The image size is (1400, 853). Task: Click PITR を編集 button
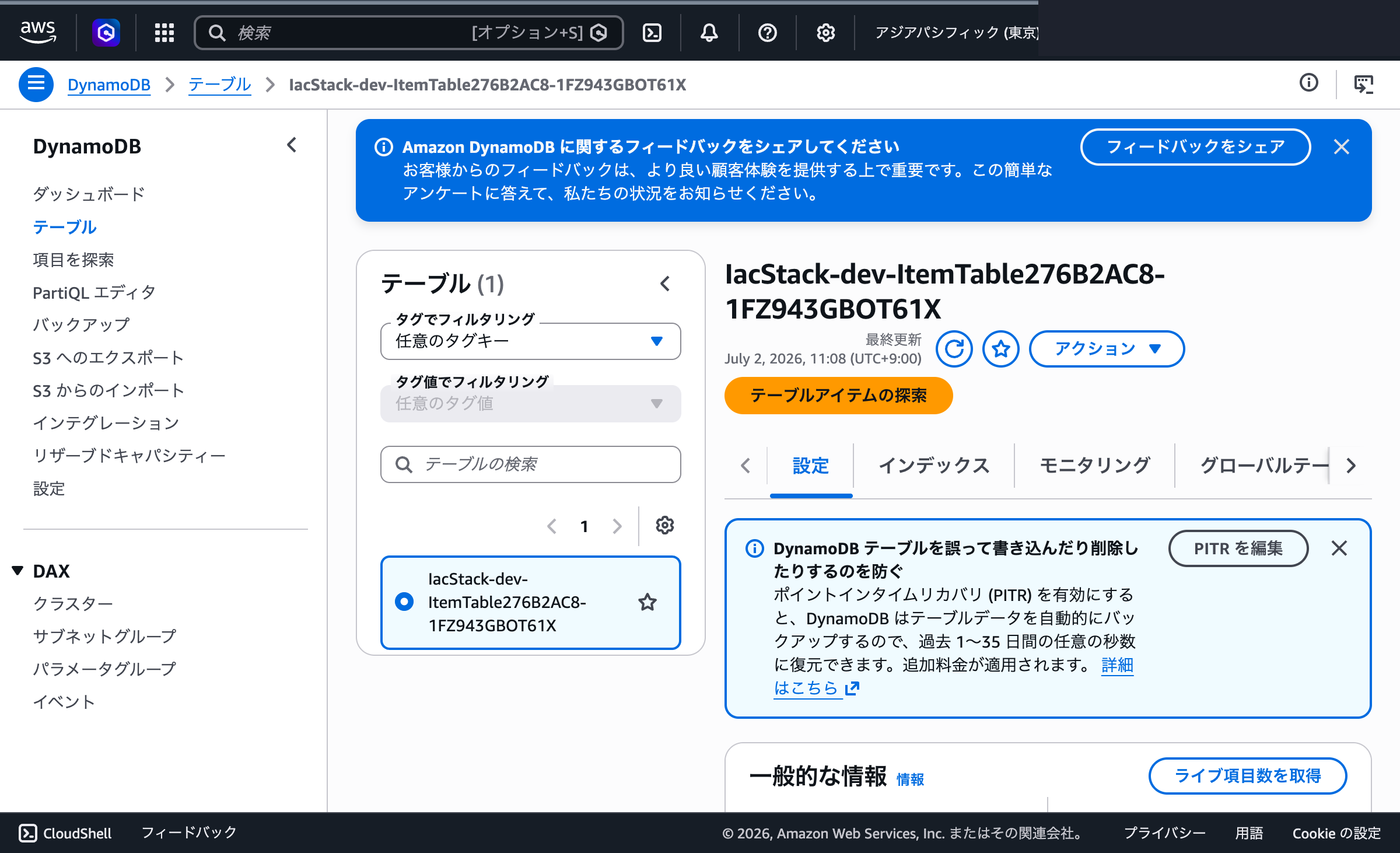click(x=1238, y=548)
